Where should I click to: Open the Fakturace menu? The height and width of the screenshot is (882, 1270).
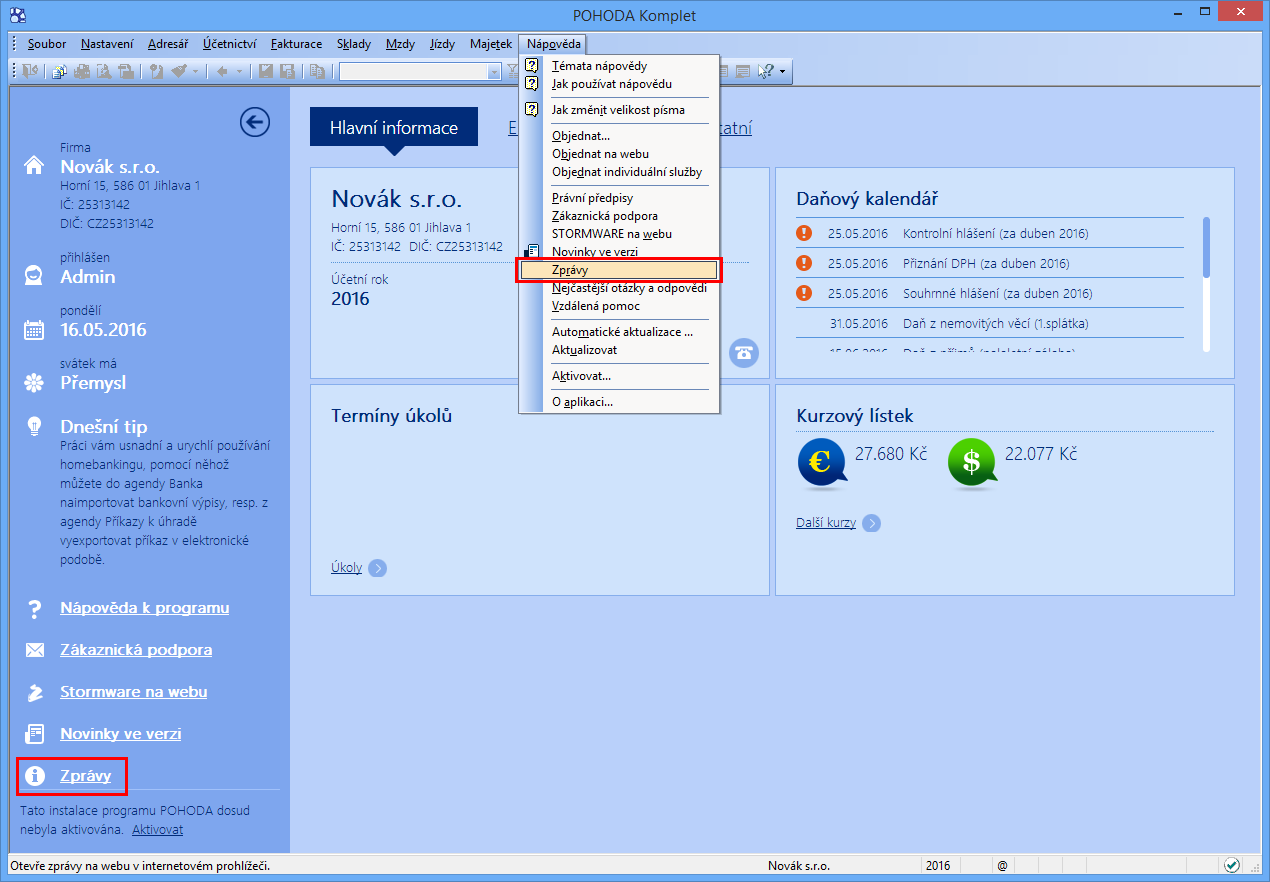tap(296, 44)
